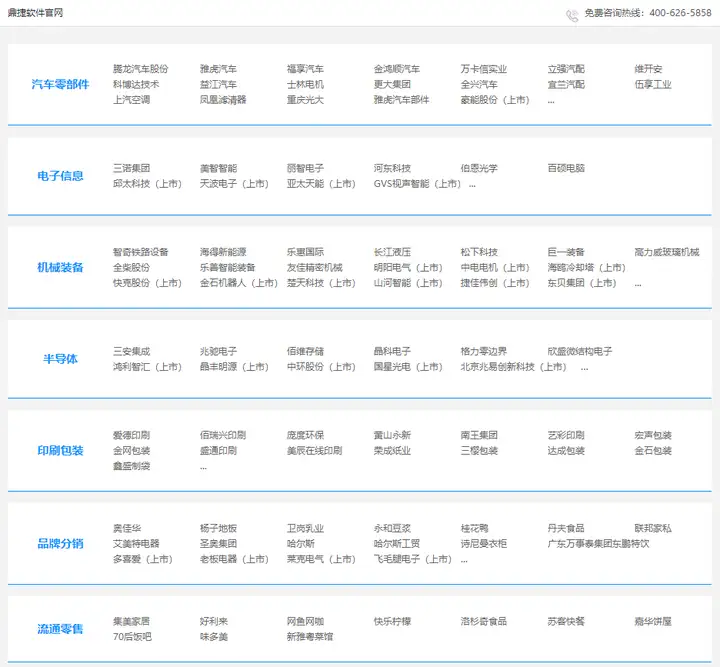Click the 杨子地板 entry

218,528
